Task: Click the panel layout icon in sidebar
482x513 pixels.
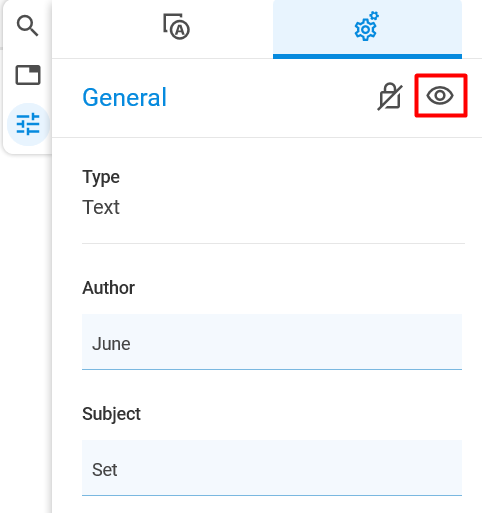Action: 28,75
